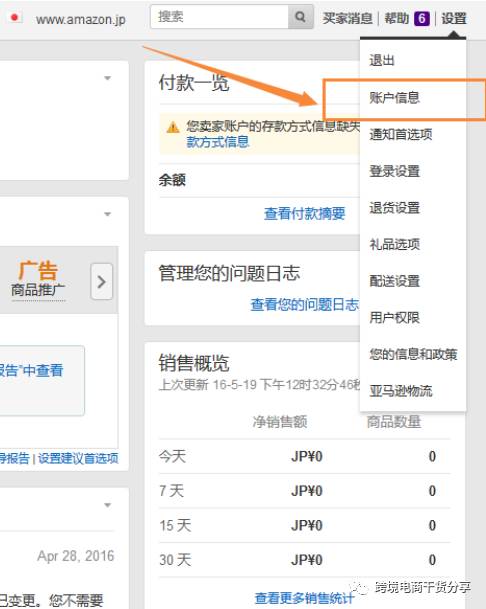This screenshot has height=609, width=486.
Task: Open 通知首选项 menu entry
Action: click(x=401, y=134)
